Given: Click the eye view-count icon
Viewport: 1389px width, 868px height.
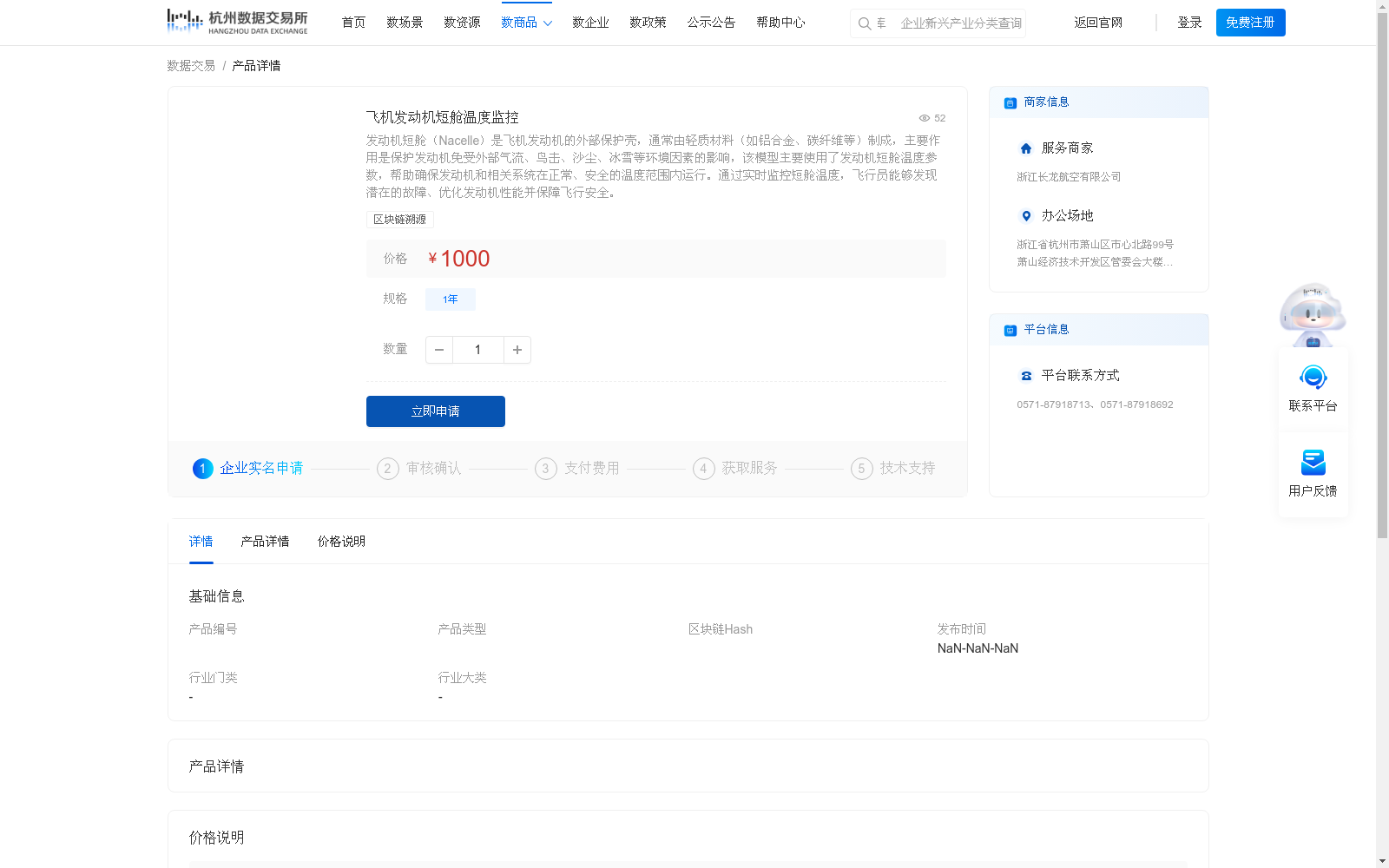Looking at the screenshot, I should (x=925, y=118).
